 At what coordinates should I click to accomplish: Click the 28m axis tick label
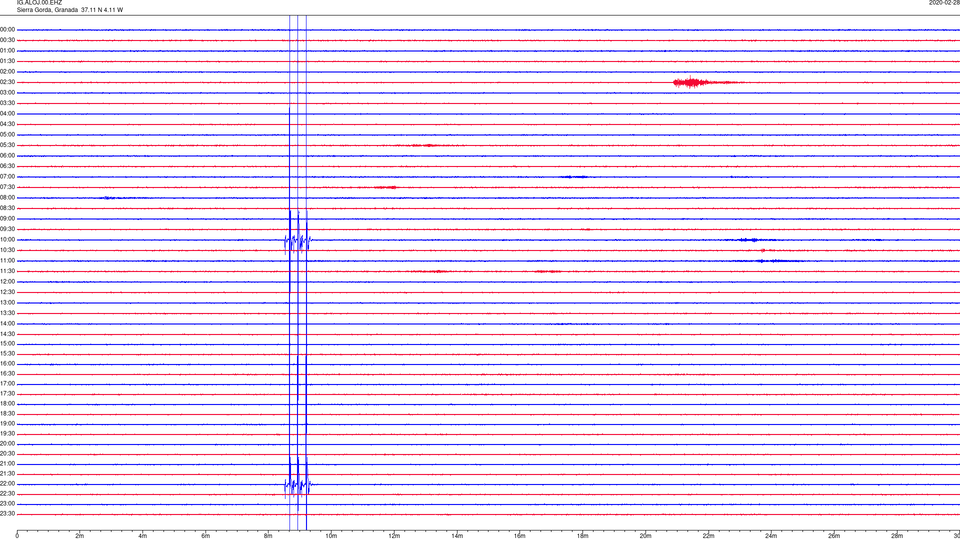pyautogui.click(x=897, y=536)
